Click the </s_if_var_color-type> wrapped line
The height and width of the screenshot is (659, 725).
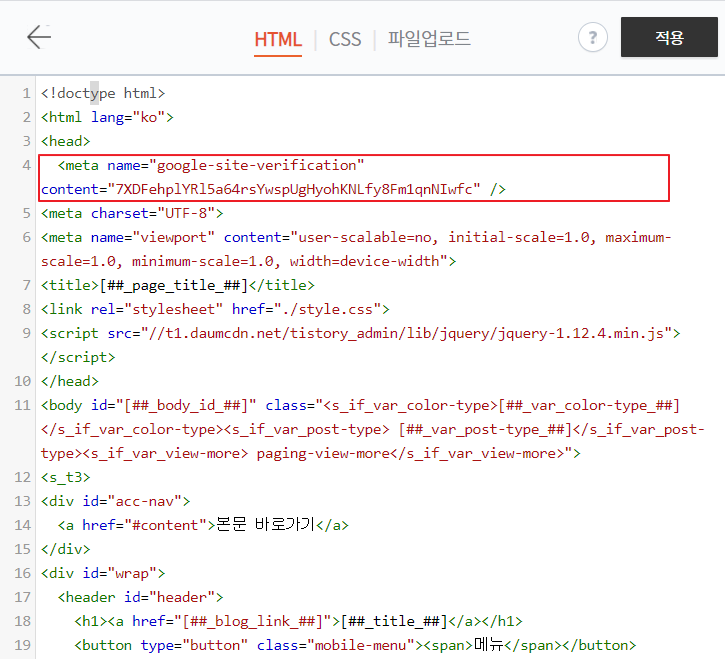(x=372, y=430)
